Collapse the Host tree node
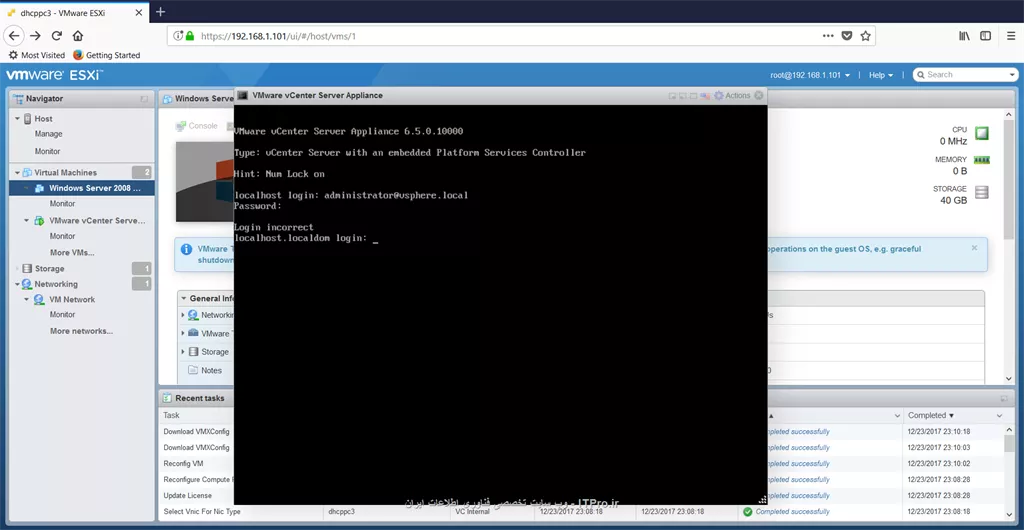This screenshot has width=1024, height=530. pyautogui.click(x=18, y=119)
